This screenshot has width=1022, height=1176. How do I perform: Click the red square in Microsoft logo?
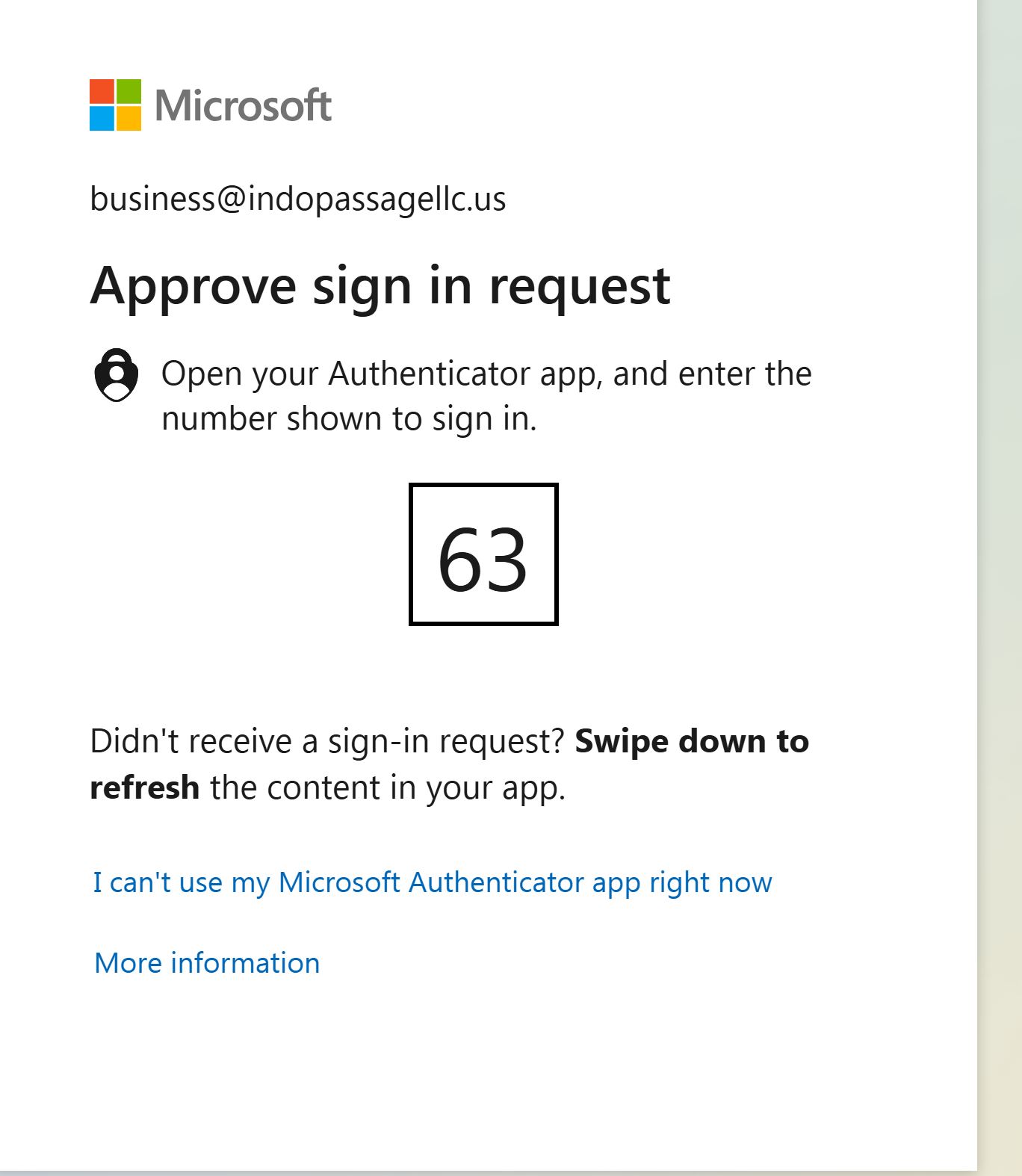click(102, 92)
